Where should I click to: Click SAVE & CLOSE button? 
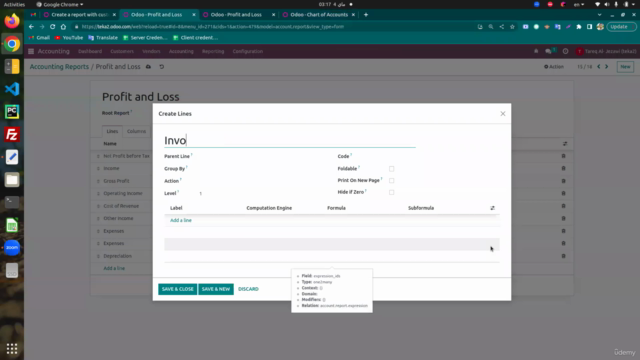click(178, 289)
